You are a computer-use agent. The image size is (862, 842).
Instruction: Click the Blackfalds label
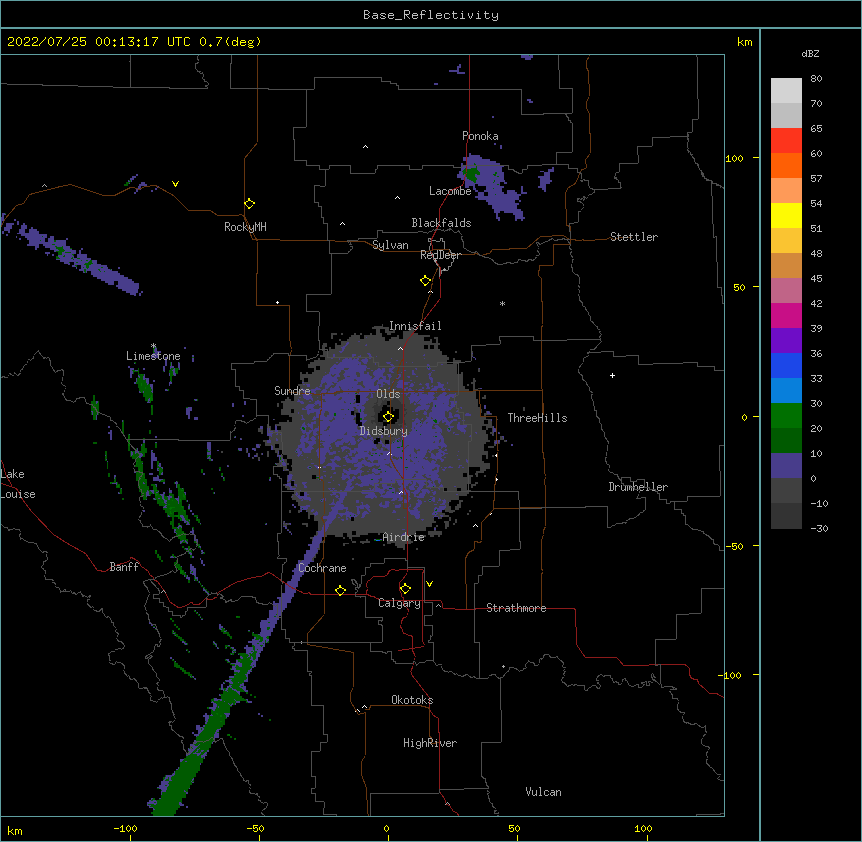point(441,223)
